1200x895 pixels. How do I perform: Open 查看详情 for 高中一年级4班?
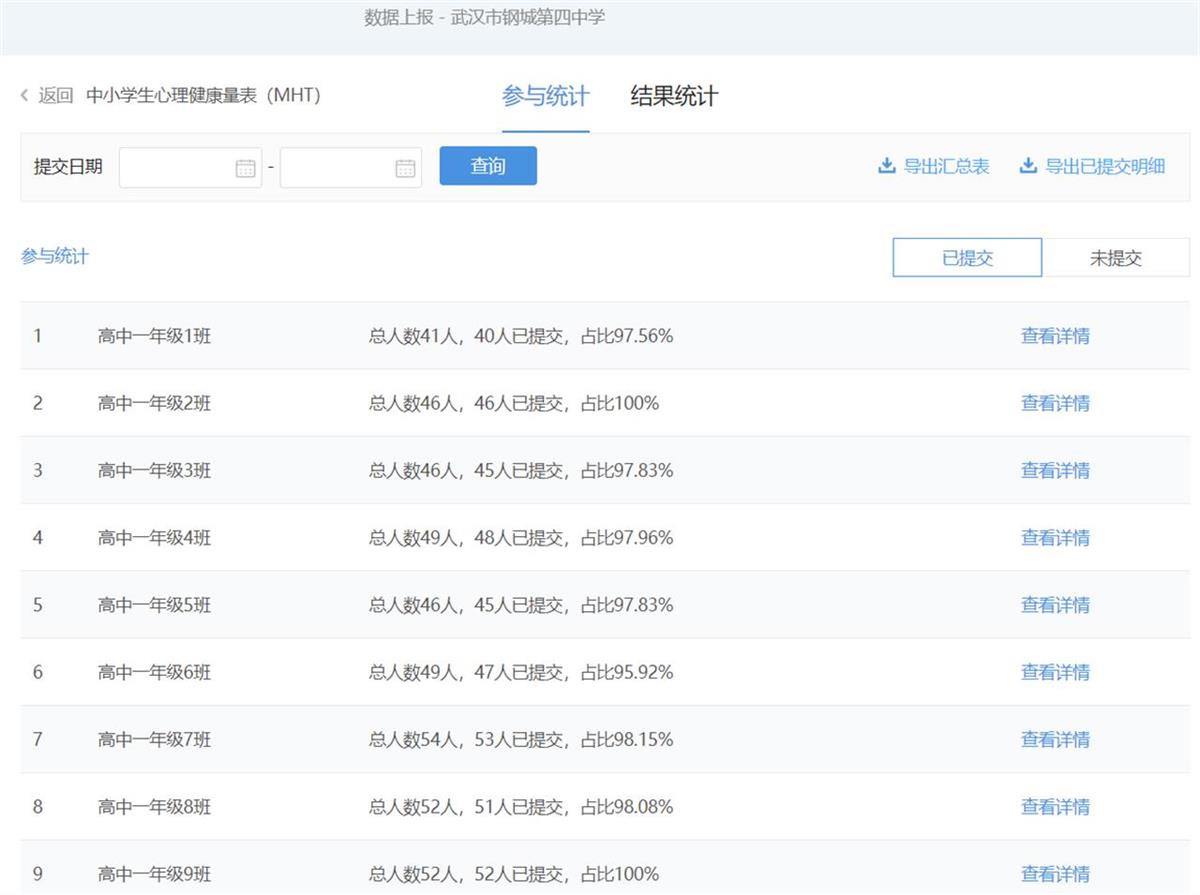[x=1055, y=538]
